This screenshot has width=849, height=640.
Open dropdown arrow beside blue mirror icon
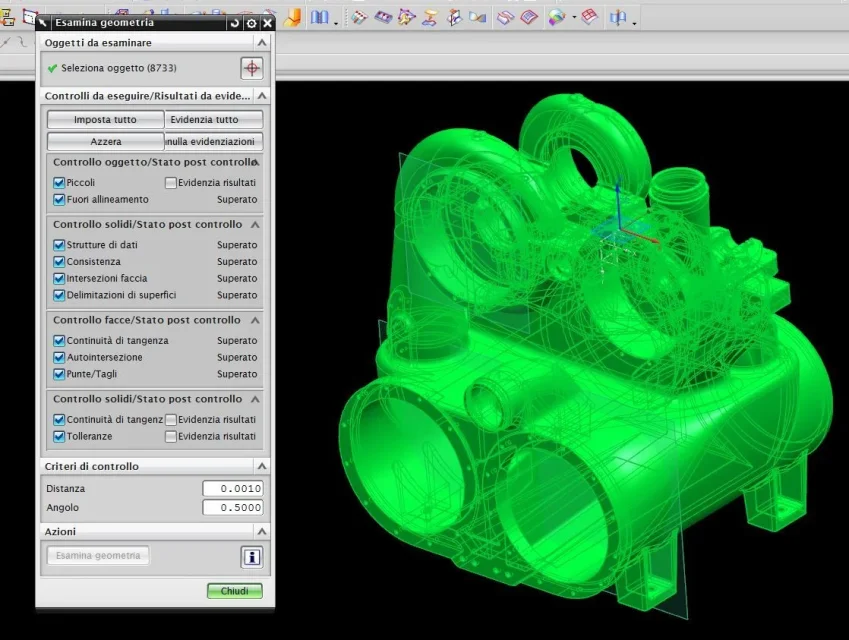pos(634,23)
